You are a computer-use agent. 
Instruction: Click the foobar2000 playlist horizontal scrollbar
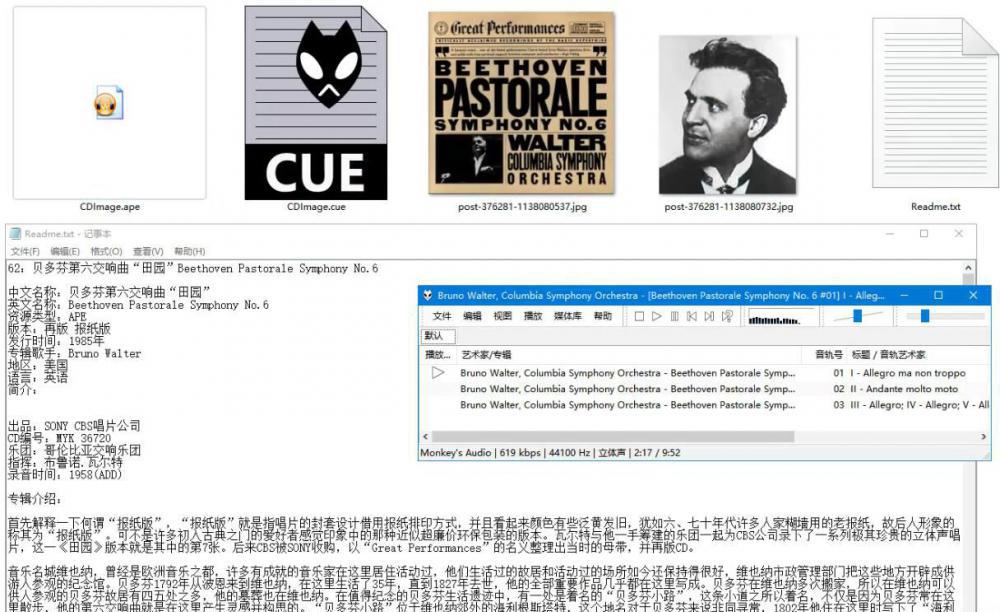[613, 437]
